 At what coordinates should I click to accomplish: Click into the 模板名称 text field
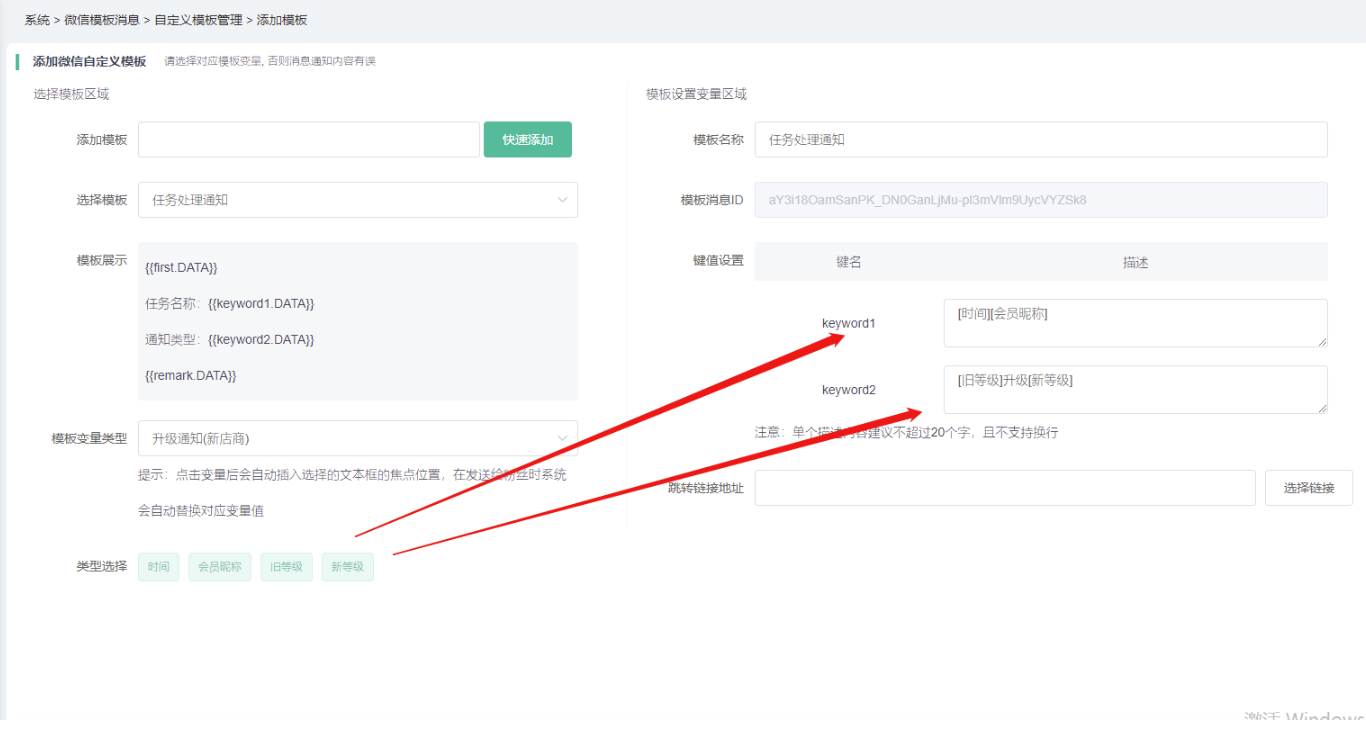click(x=1040, y=140)
